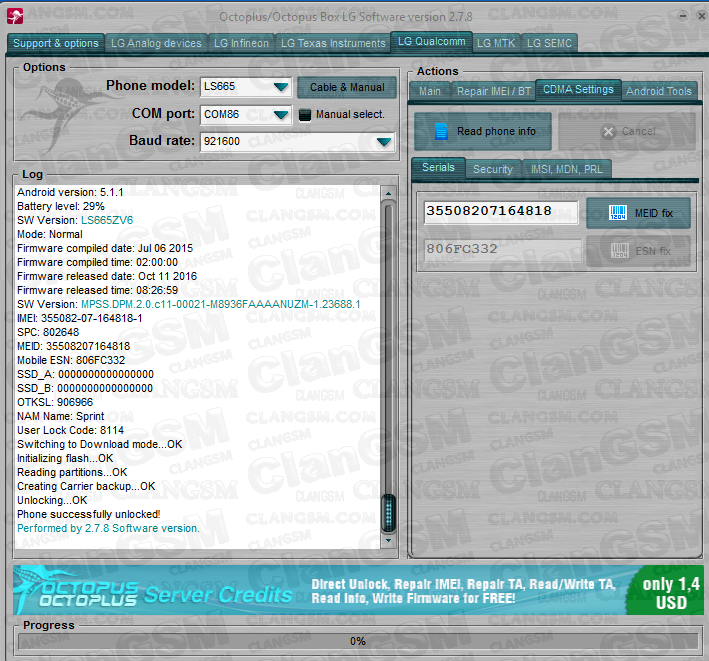Click the MEID input field 35508207164818
The image size is (709, 661).
[501, 211]
